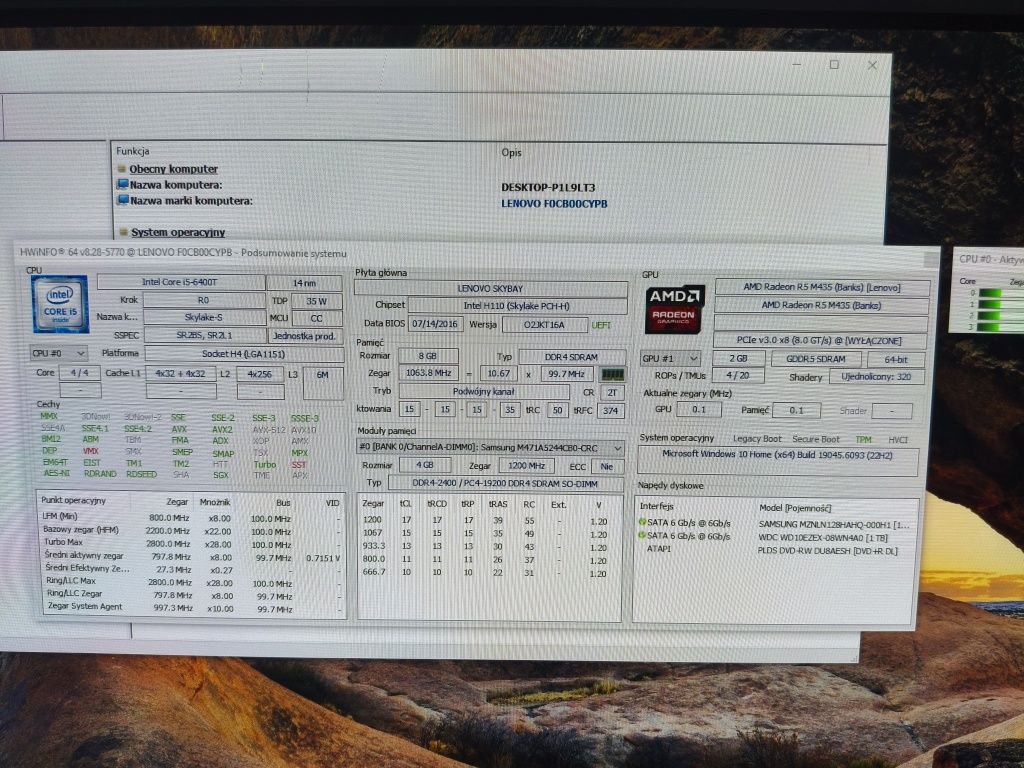
Task: Click the Legacy Boot label
Action: point(757,439)
